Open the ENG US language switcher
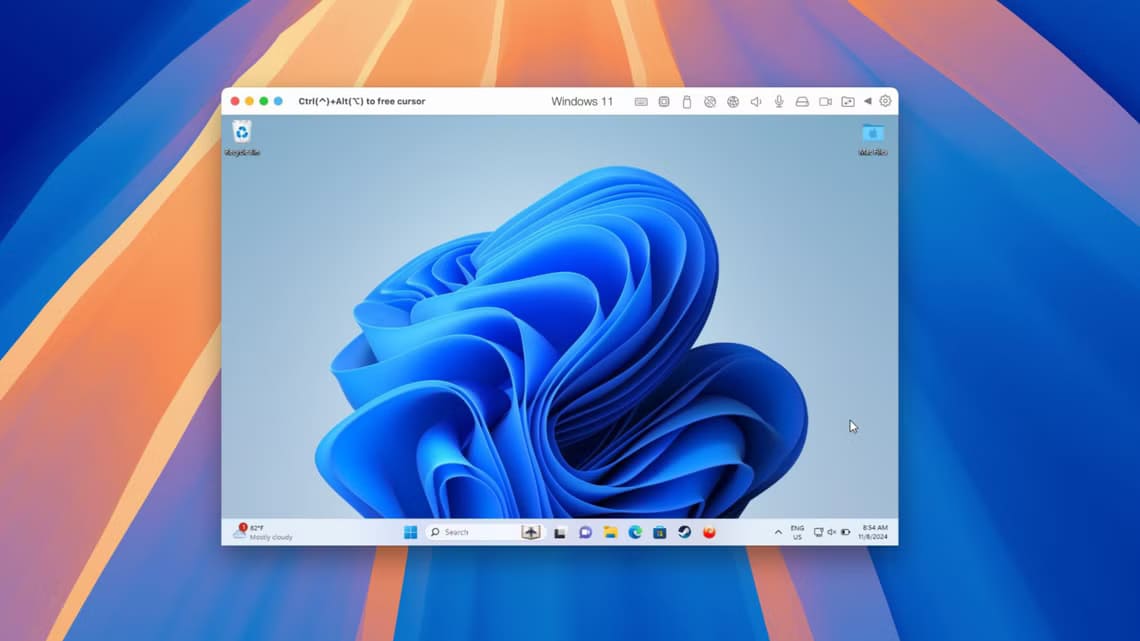Screen dimensions: 1140x641 797,532
